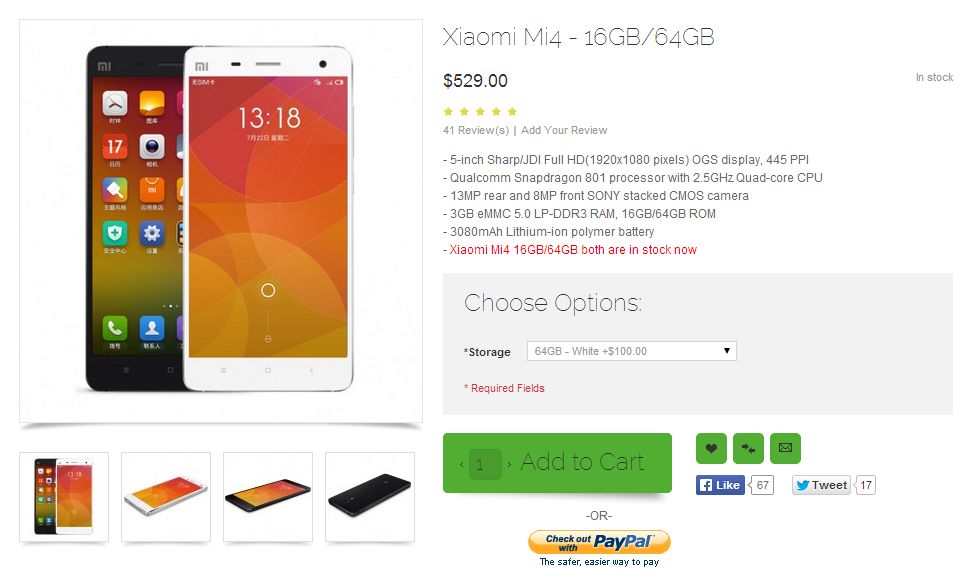967x582 pixels.
Task: Click the compare arrows icon button
Action: pos(748,448)
